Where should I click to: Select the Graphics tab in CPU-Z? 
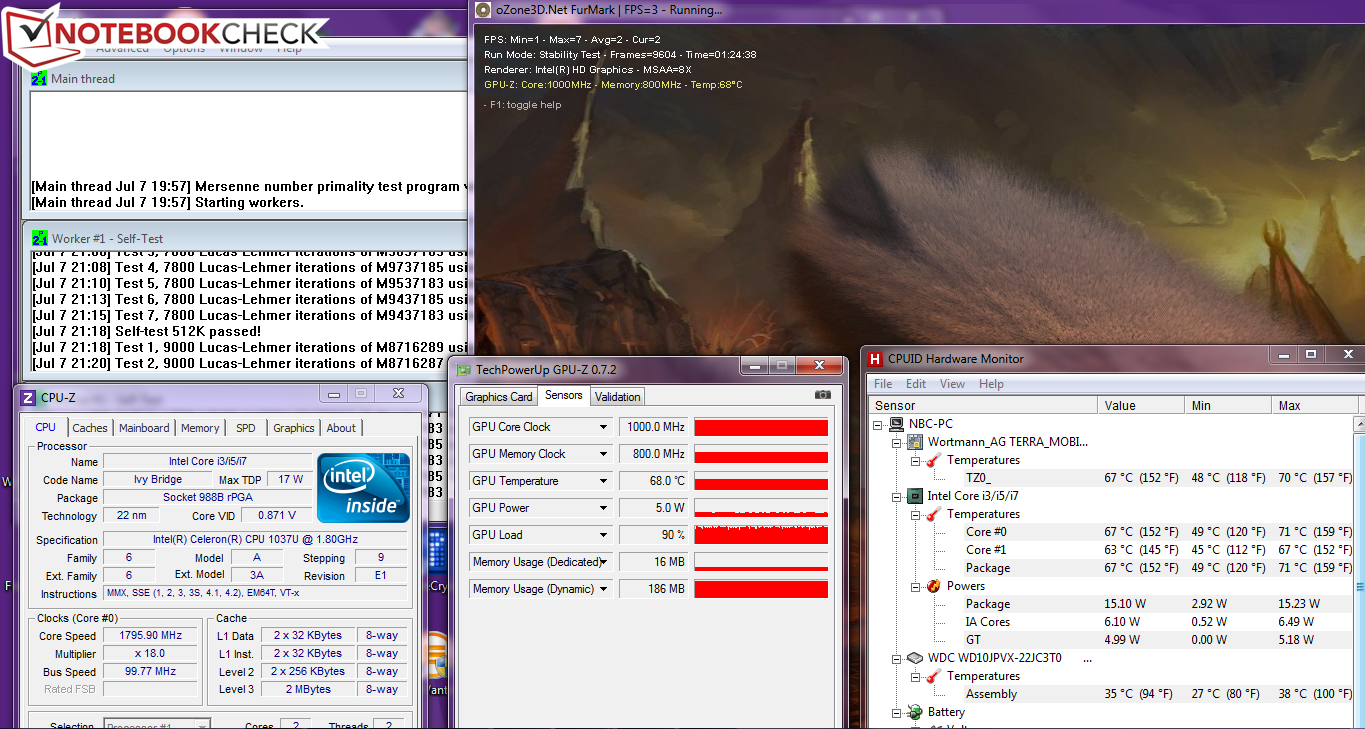294,428
